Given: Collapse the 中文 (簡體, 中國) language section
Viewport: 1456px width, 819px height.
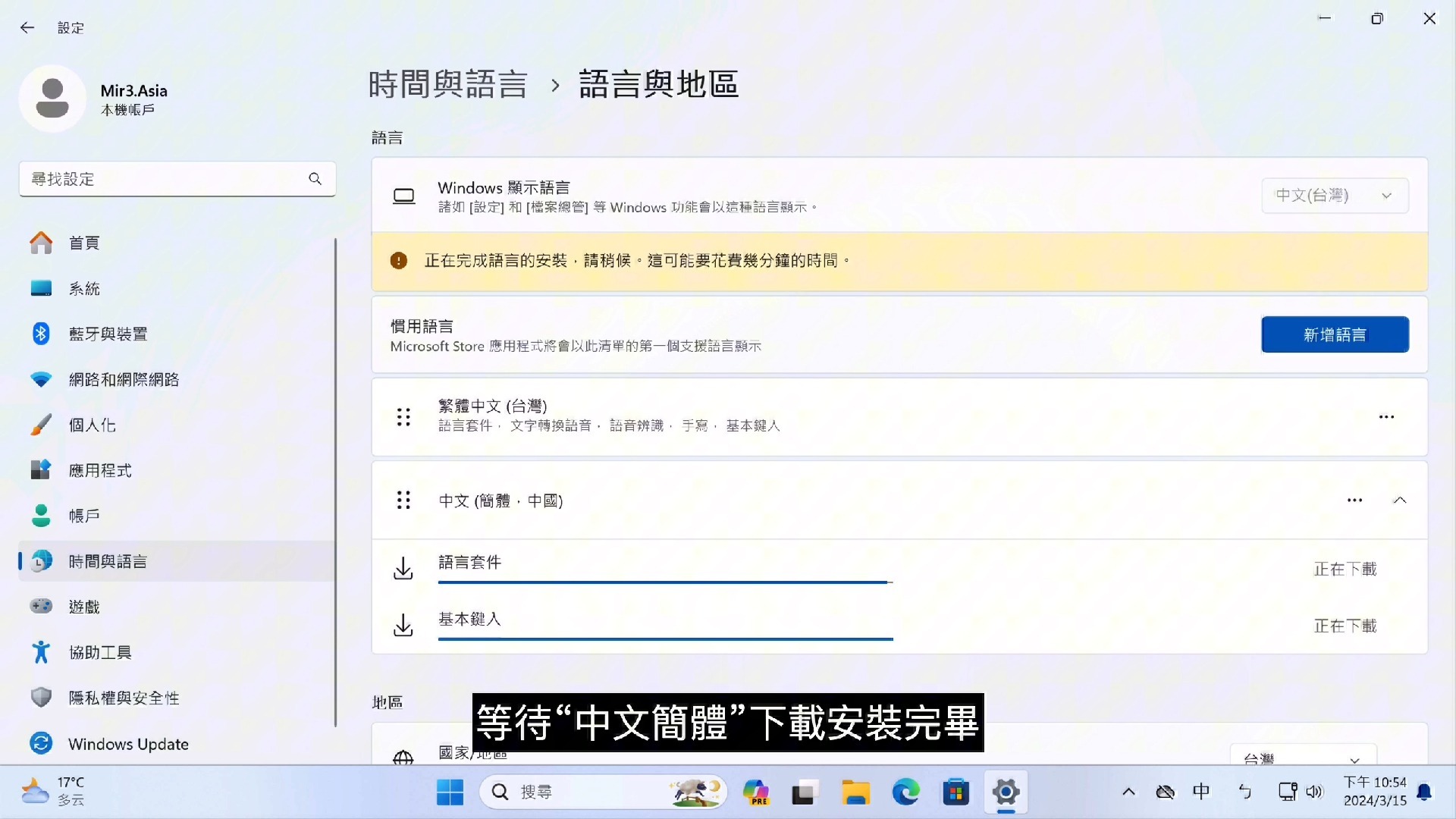Looking at the screenshot, I should [x=1400, y=500].
